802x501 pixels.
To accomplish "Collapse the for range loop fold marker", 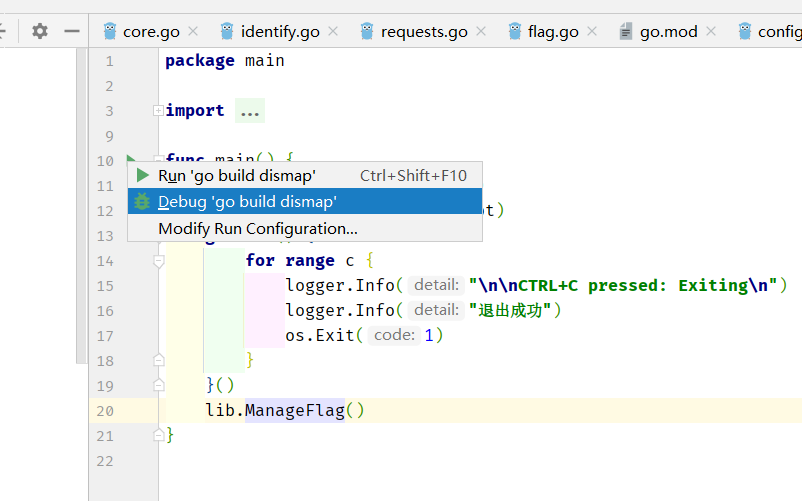I will (158, 261).
